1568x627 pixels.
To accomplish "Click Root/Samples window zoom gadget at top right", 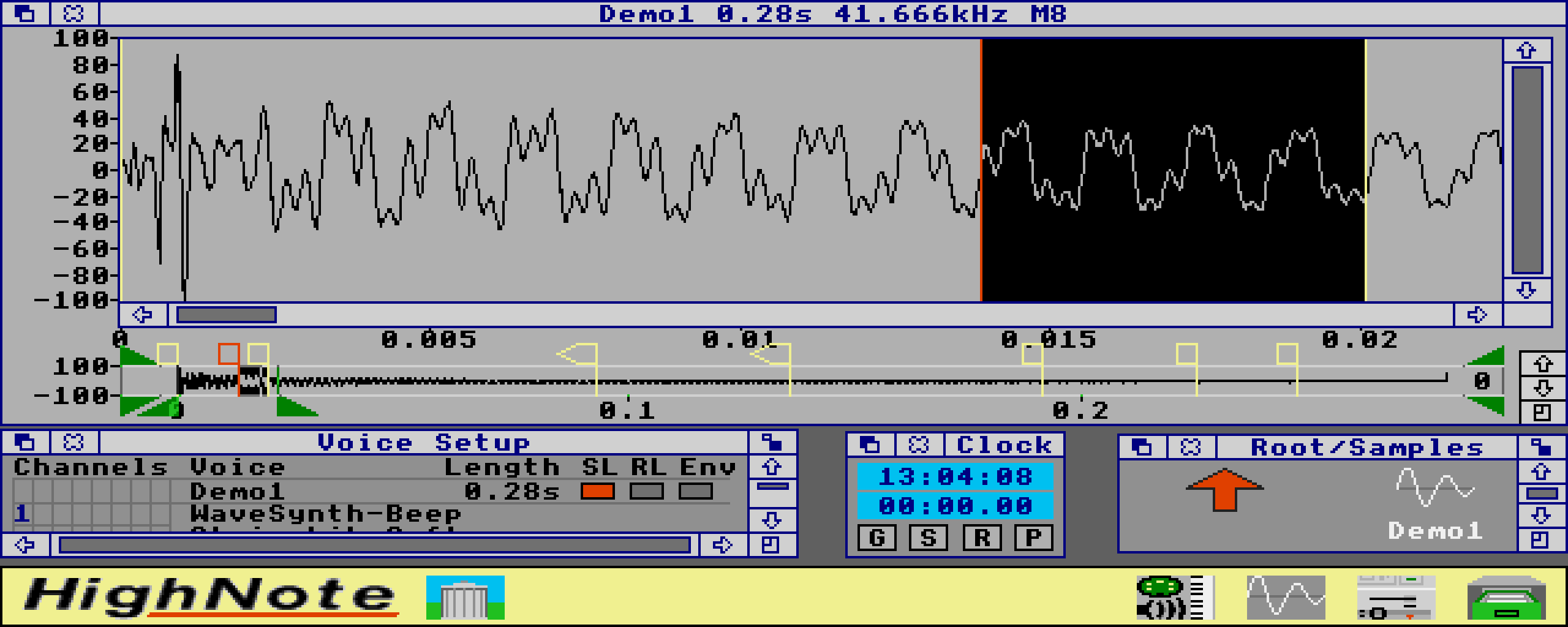I will [x=1540, y=447].
